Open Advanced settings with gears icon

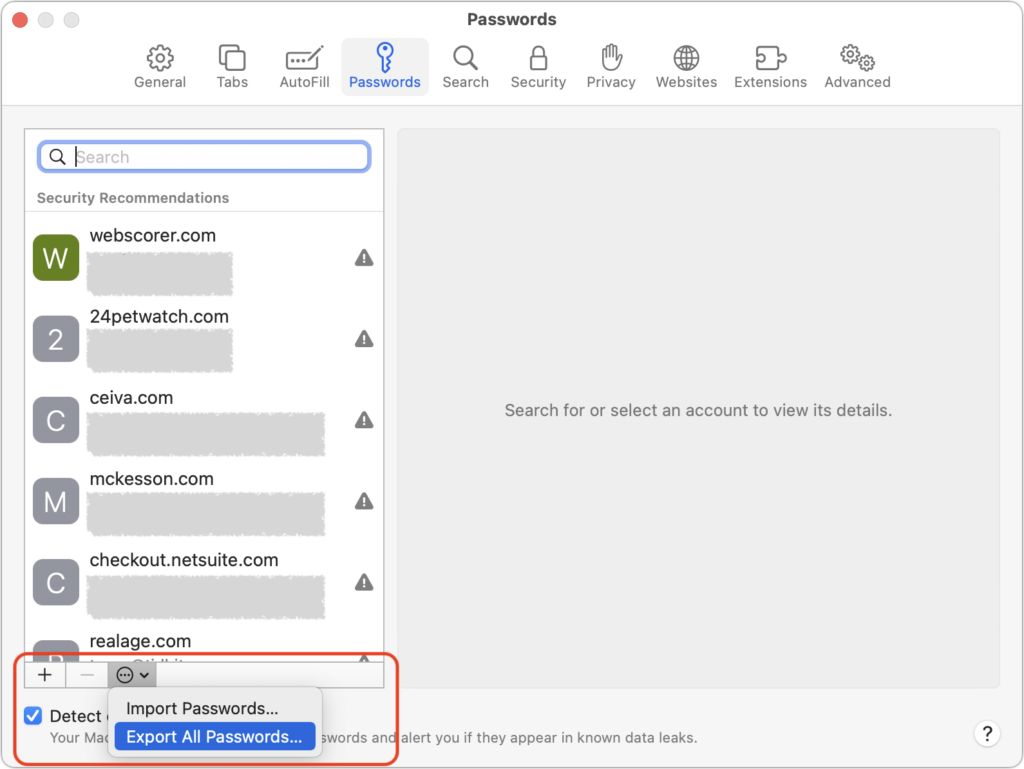click(857, 67)
